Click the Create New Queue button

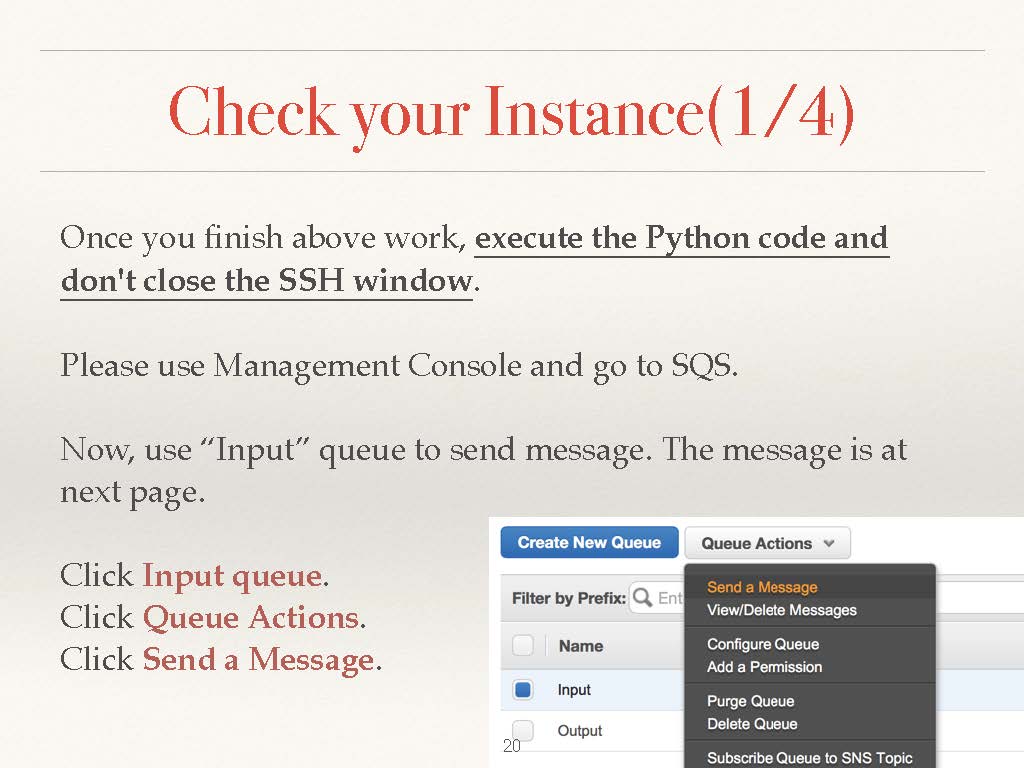(x=589, y=543)
